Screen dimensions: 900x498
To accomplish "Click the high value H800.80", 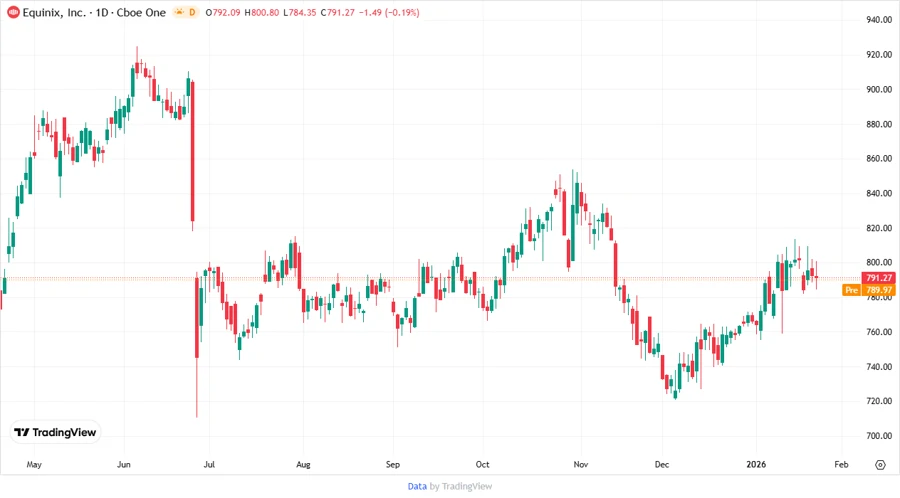I will point(262,13).
